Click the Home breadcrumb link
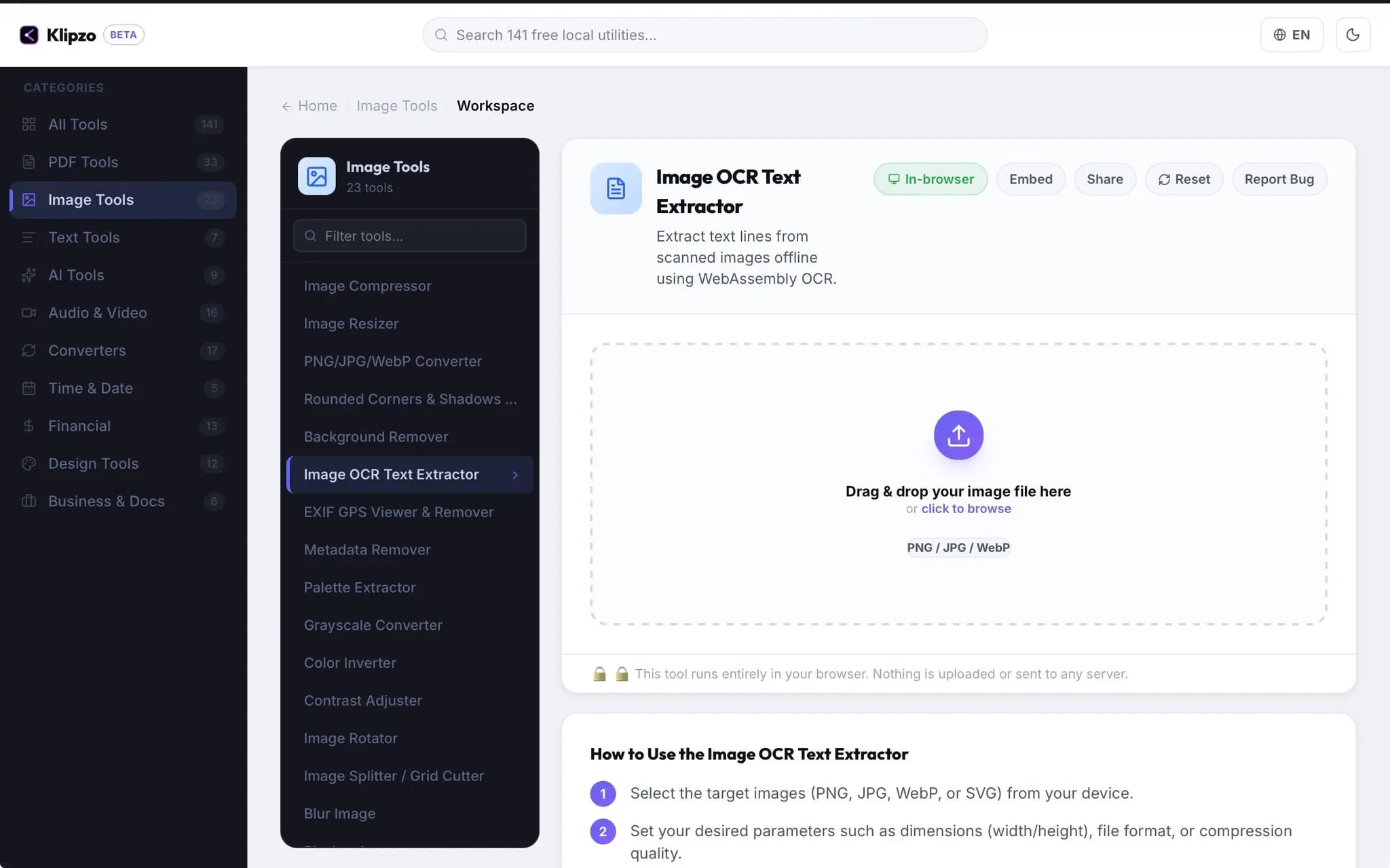Image resolution: width=1390 pixels, height=868 pixels. click(x=317, y=106)
